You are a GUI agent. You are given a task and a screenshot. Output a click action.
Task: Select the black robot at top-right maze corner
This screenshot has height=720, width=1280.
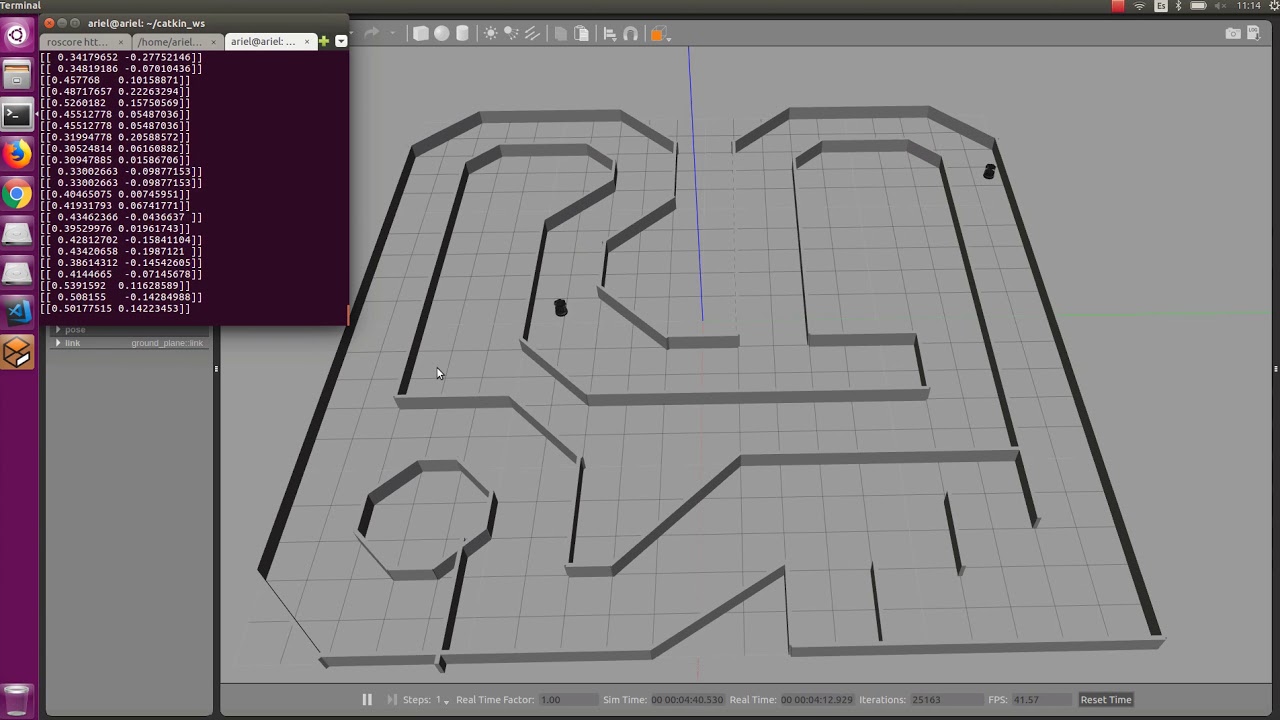coord(989,172)
